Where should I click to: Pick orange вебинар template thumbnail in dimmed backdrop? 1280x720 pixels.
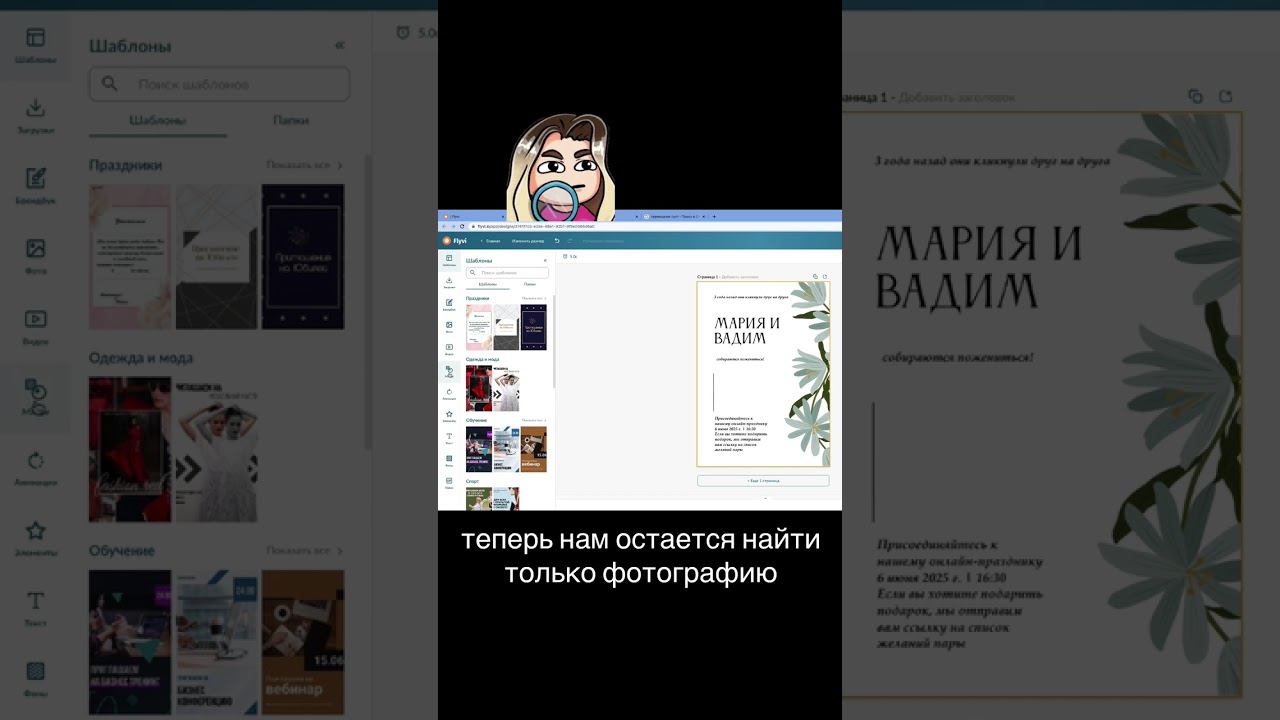303,642
